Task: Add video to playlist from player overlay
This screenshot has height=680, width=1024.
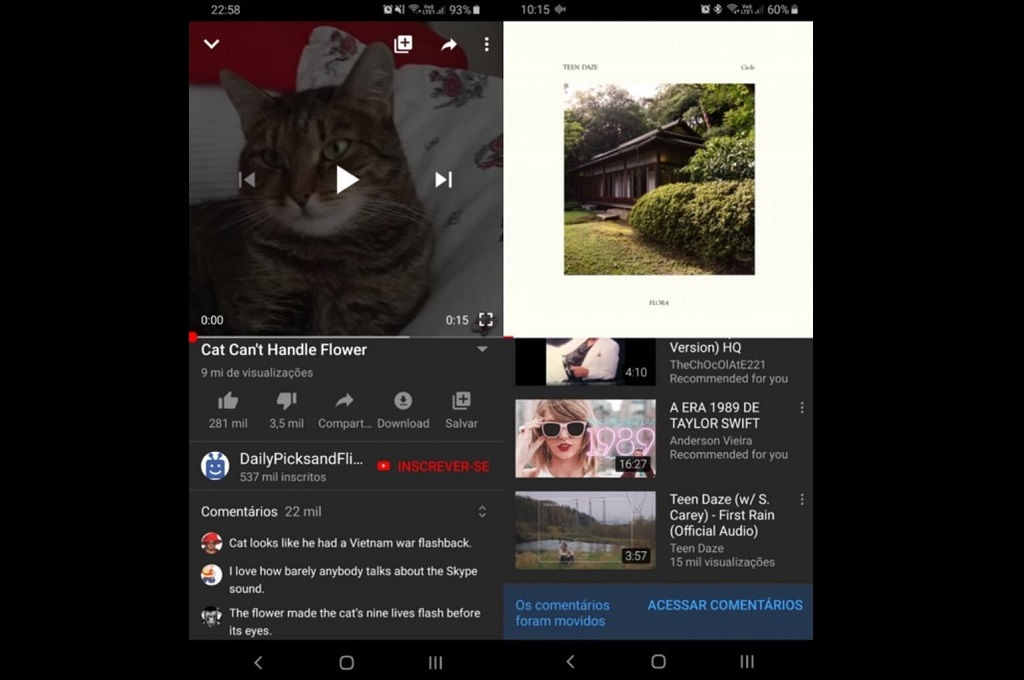Action: click(403, 44)
